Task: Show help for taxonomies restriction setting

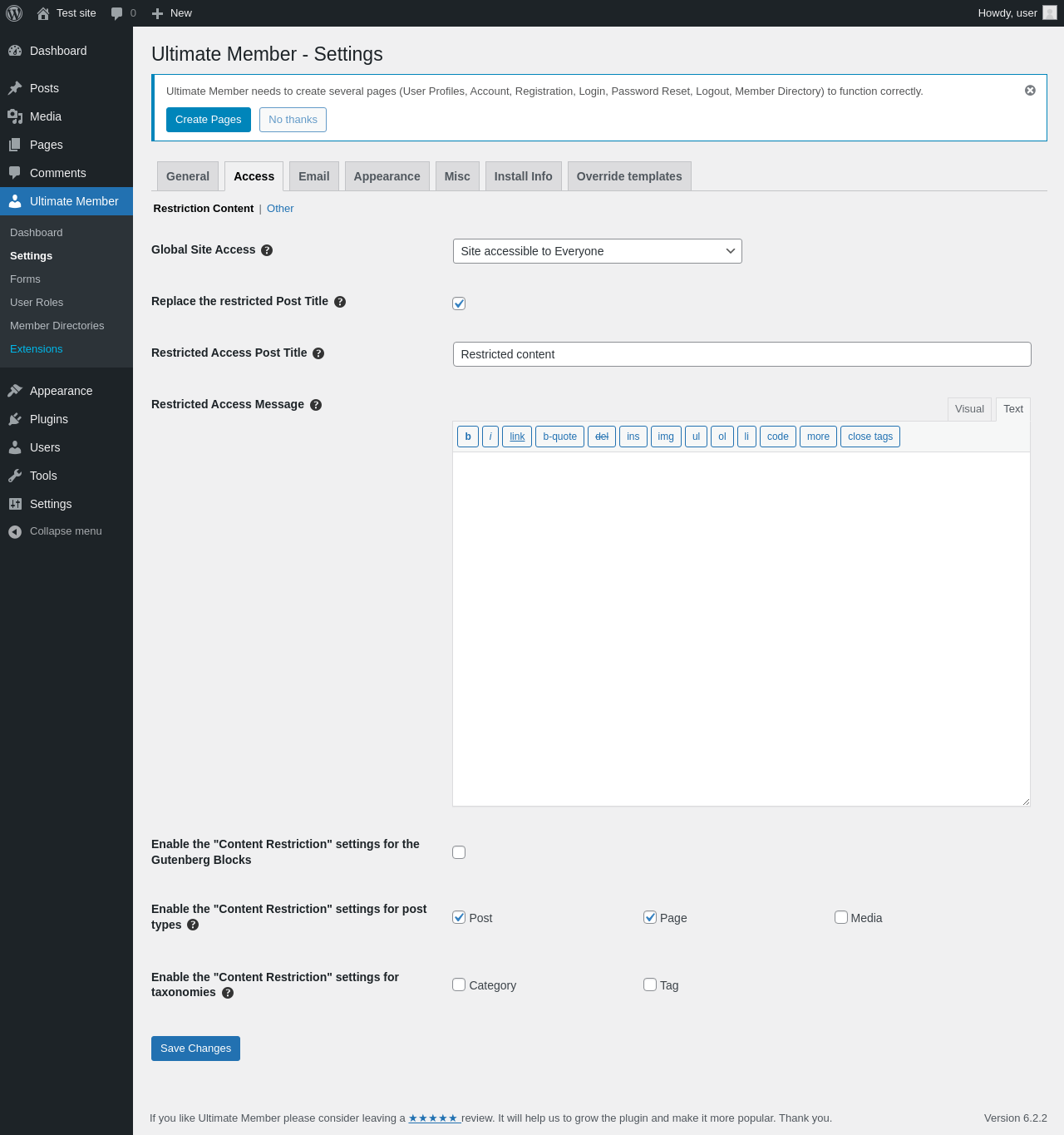Action: (228, 993)
